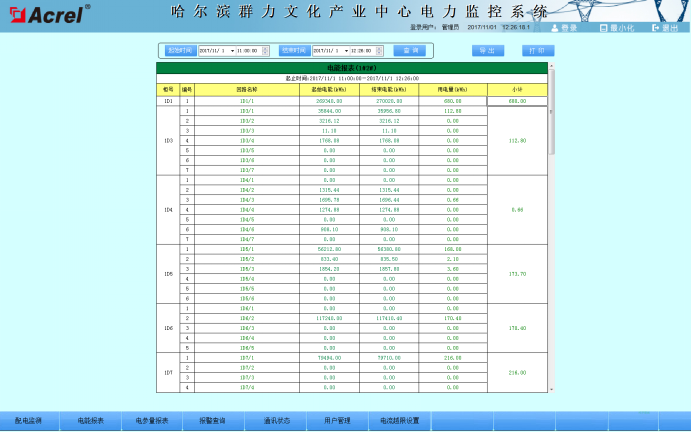This screenshot has height=432, width=691.
Task: Click the 79710.00 end energy cell
Action: pos(389,358)
